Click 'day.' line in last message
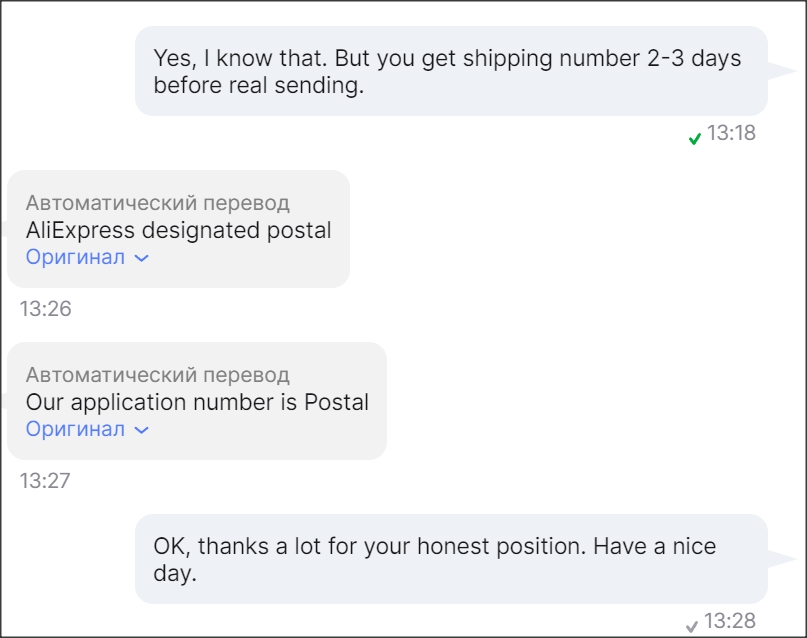This screenshot has height=638, width=807. point(175,573)
